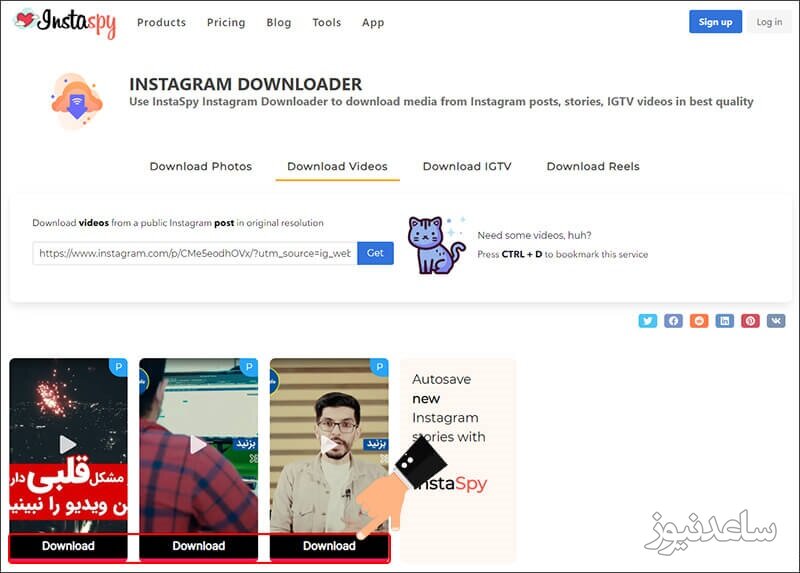Screen dimensions: 800x573
Task: Download the plaid shirt video
Action: pos(198,546)
